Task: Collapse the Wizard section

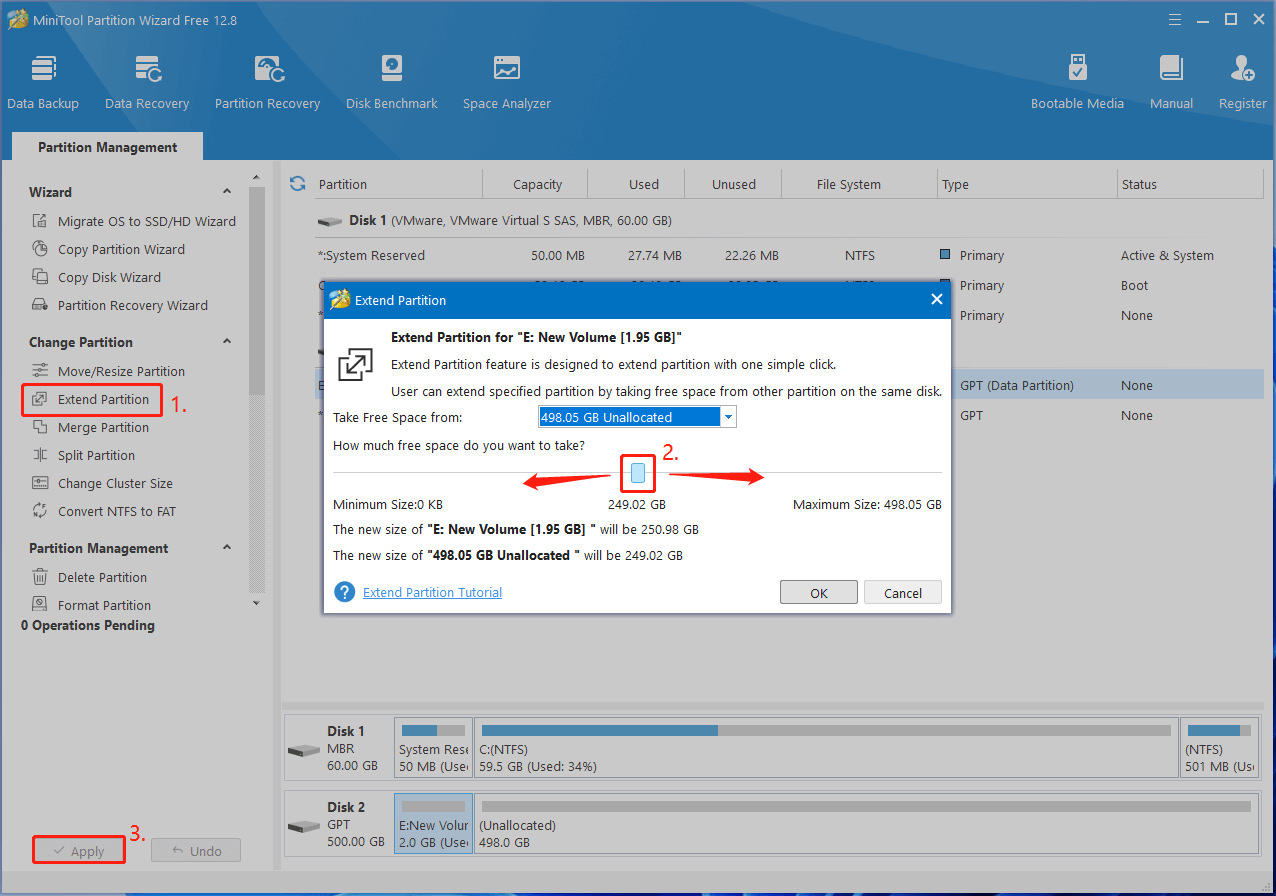Action: (227, 192)
